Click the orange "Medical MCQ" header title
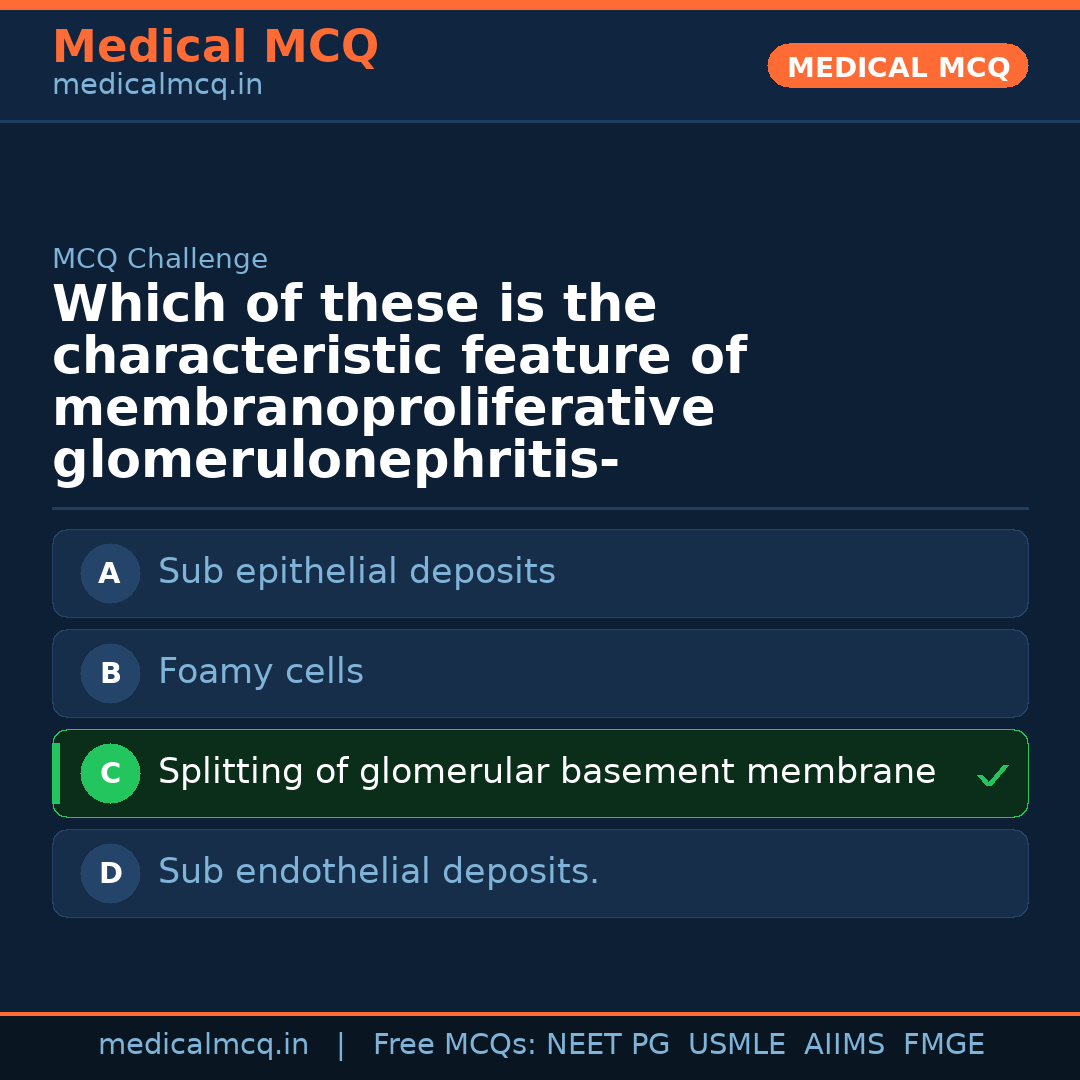 (215, 47)
